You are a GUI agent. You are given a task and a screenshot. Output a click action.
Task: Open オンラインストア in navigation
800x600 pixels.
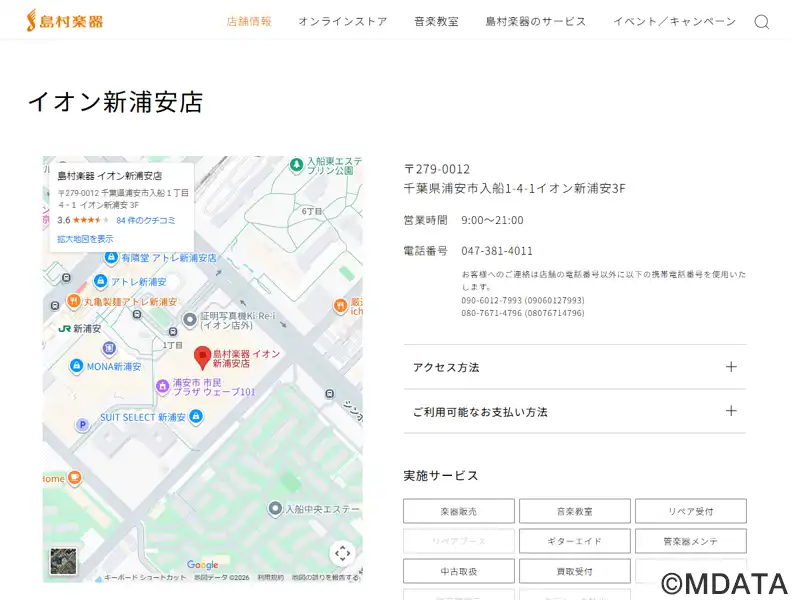pos(342,21)
